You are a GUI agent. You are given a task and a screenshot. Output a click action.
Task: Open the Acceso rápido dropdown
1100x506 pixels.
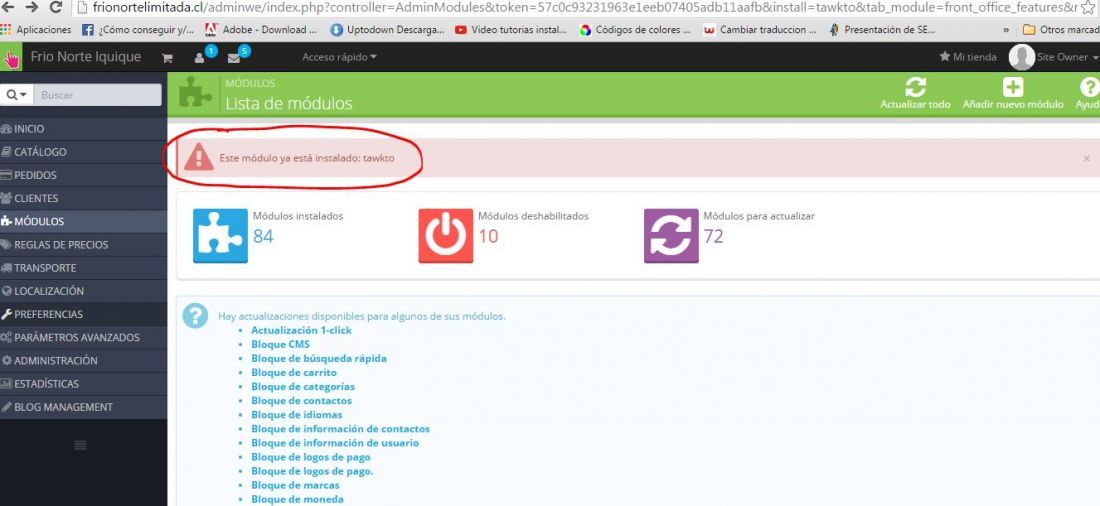tap(340, 57)
